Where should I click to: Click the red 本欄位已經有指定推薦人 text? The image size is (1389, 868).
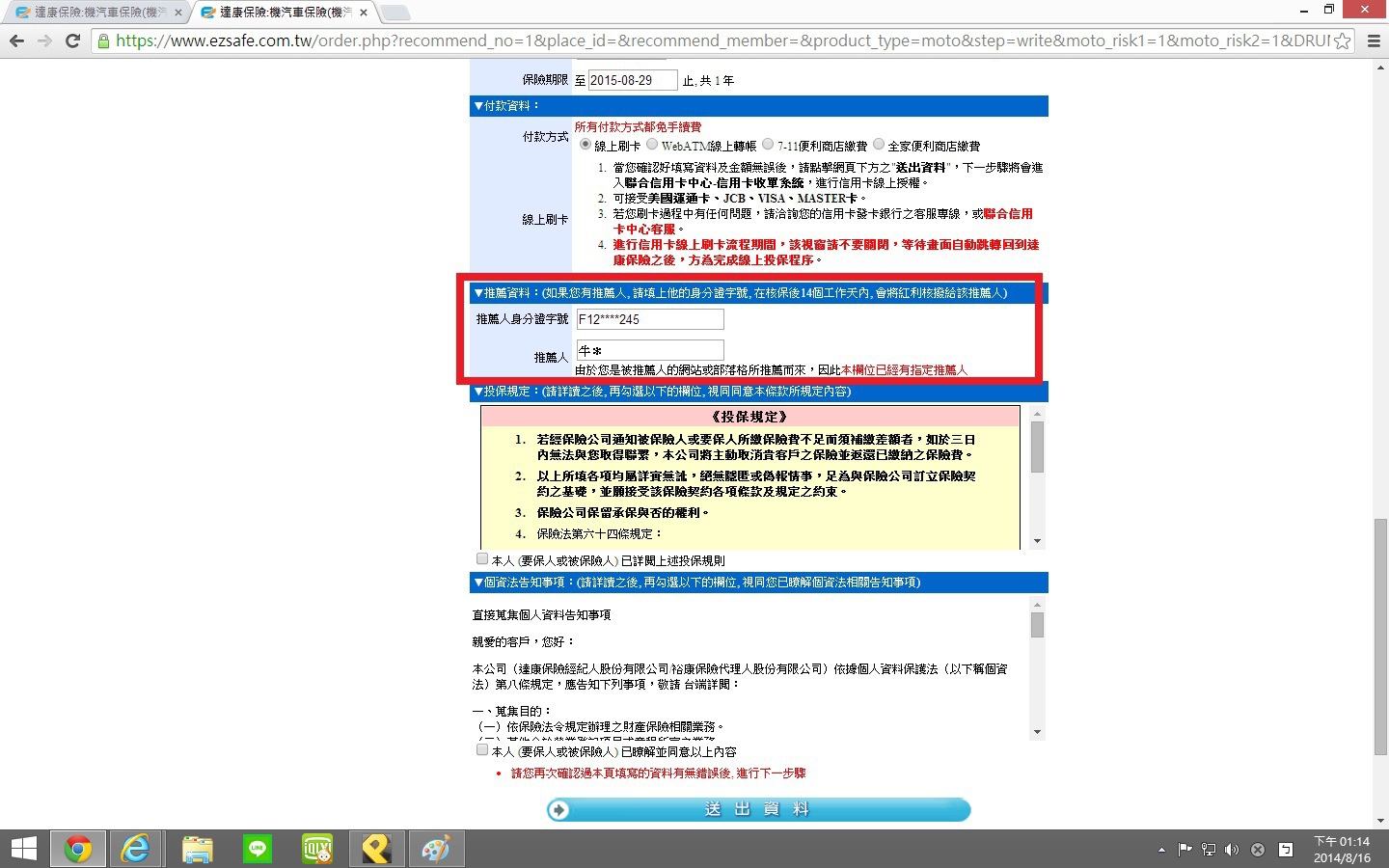tap(905, 369)
